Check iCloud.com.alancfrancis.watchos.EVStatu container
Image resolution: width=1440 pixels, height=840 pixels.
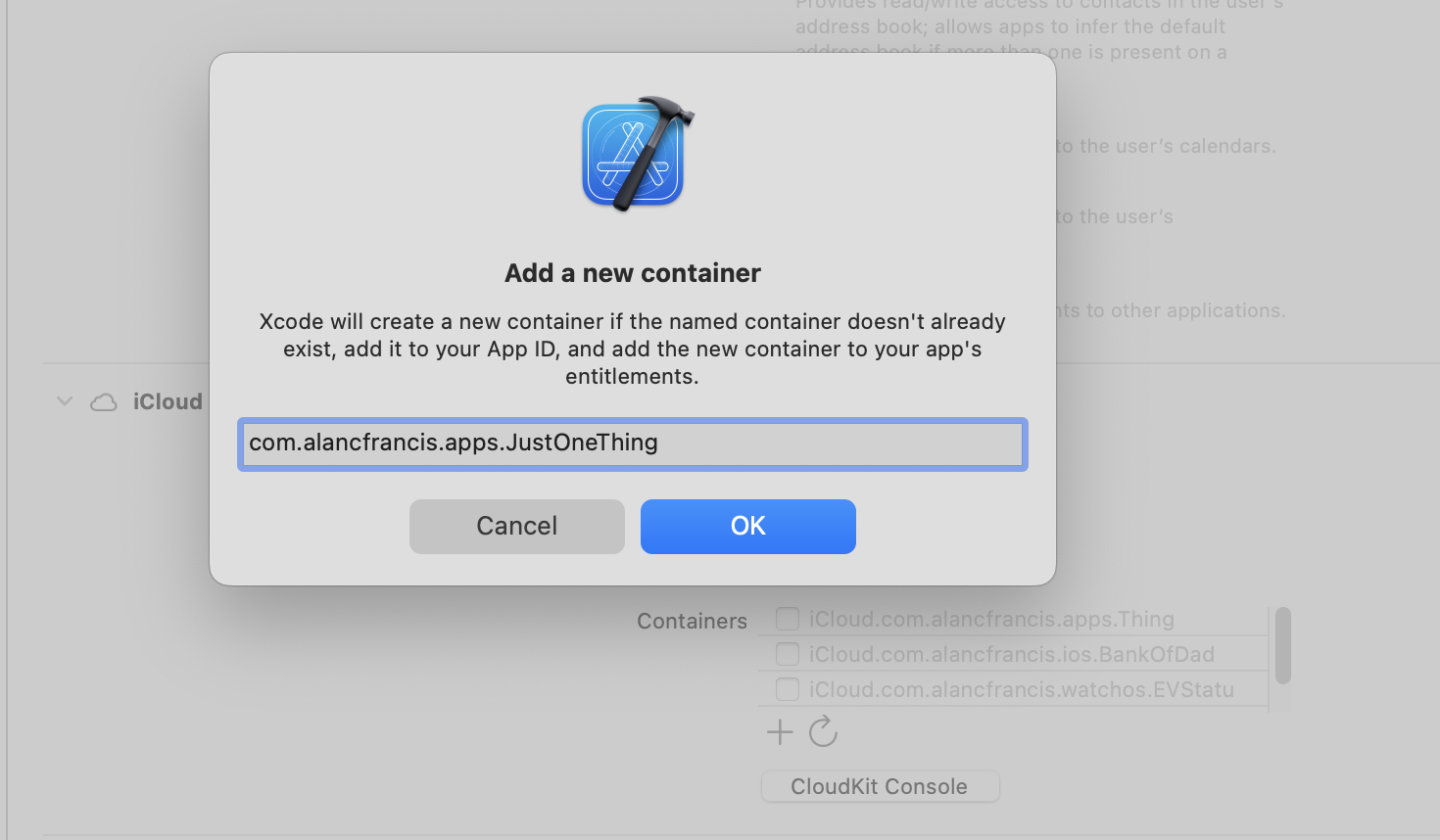[x=788, y=689]
